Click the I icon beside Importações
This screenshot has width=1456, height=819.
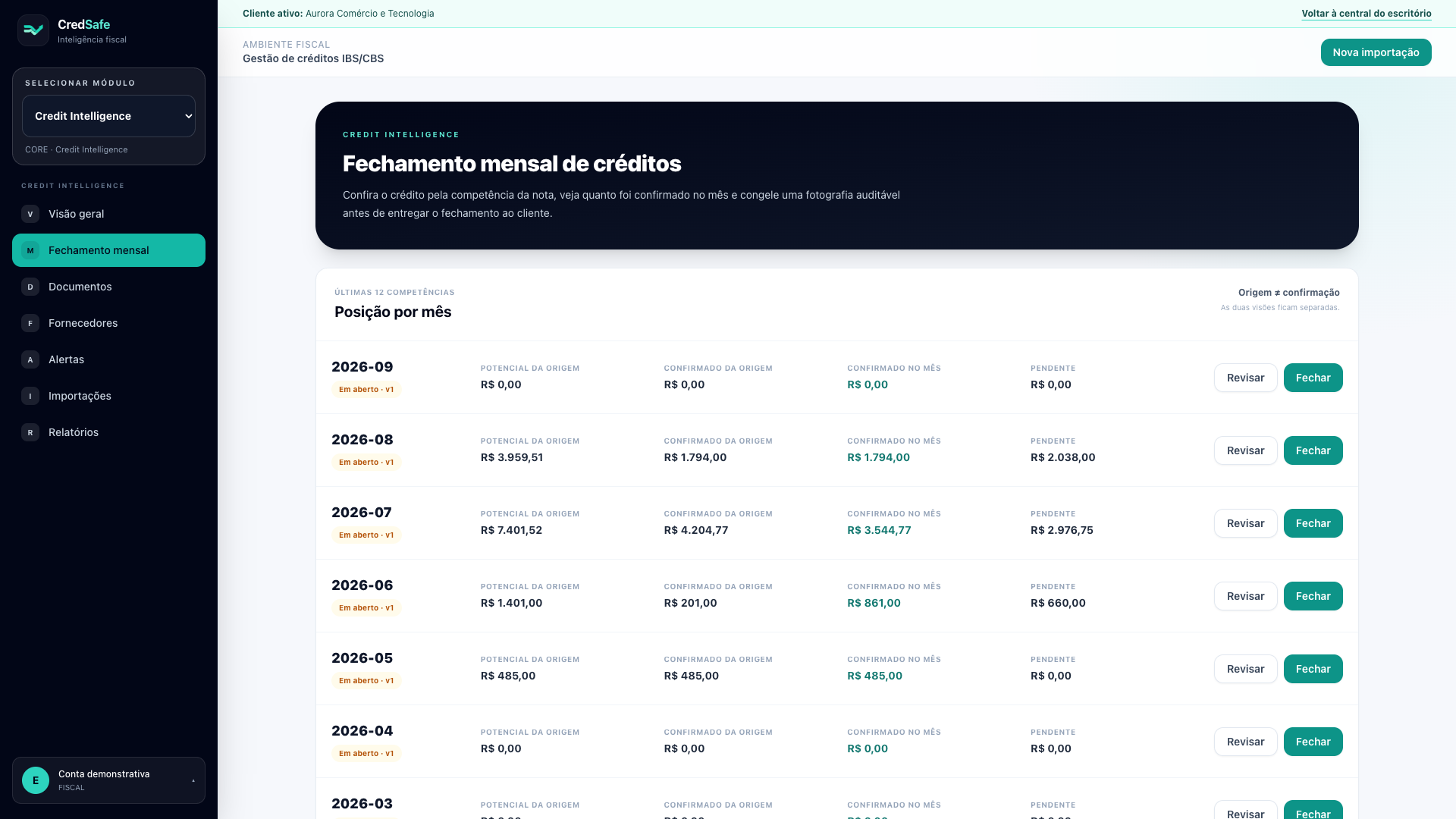30,396
